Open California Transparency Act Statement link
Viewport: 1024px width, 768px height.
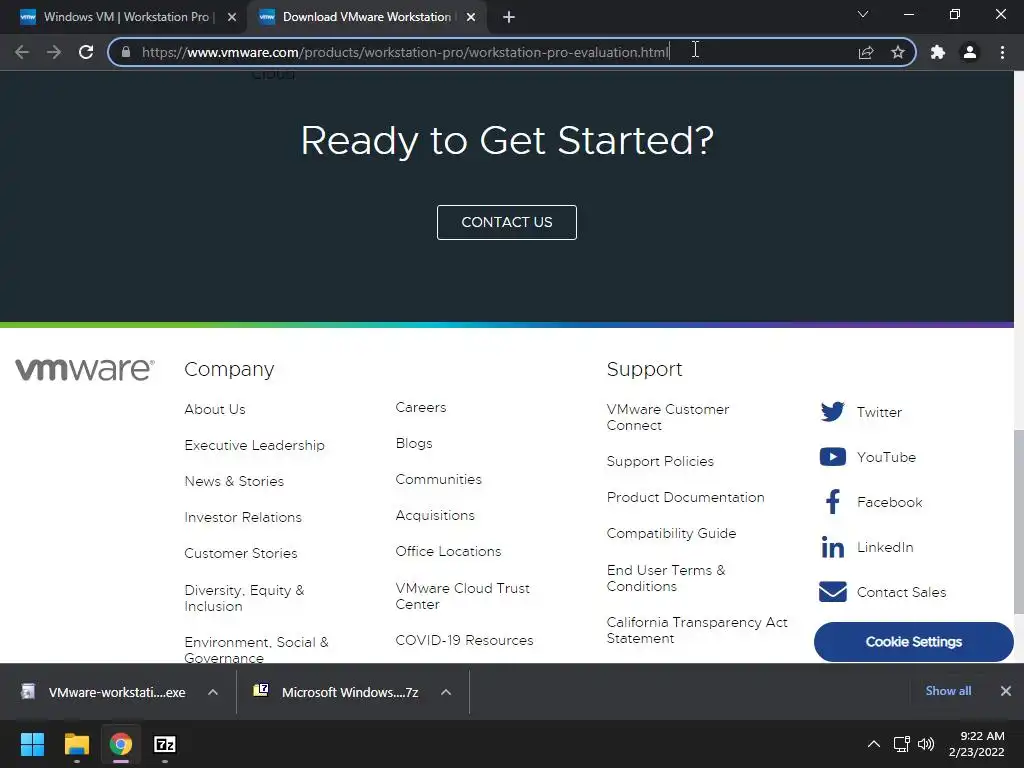pos(697,630)
